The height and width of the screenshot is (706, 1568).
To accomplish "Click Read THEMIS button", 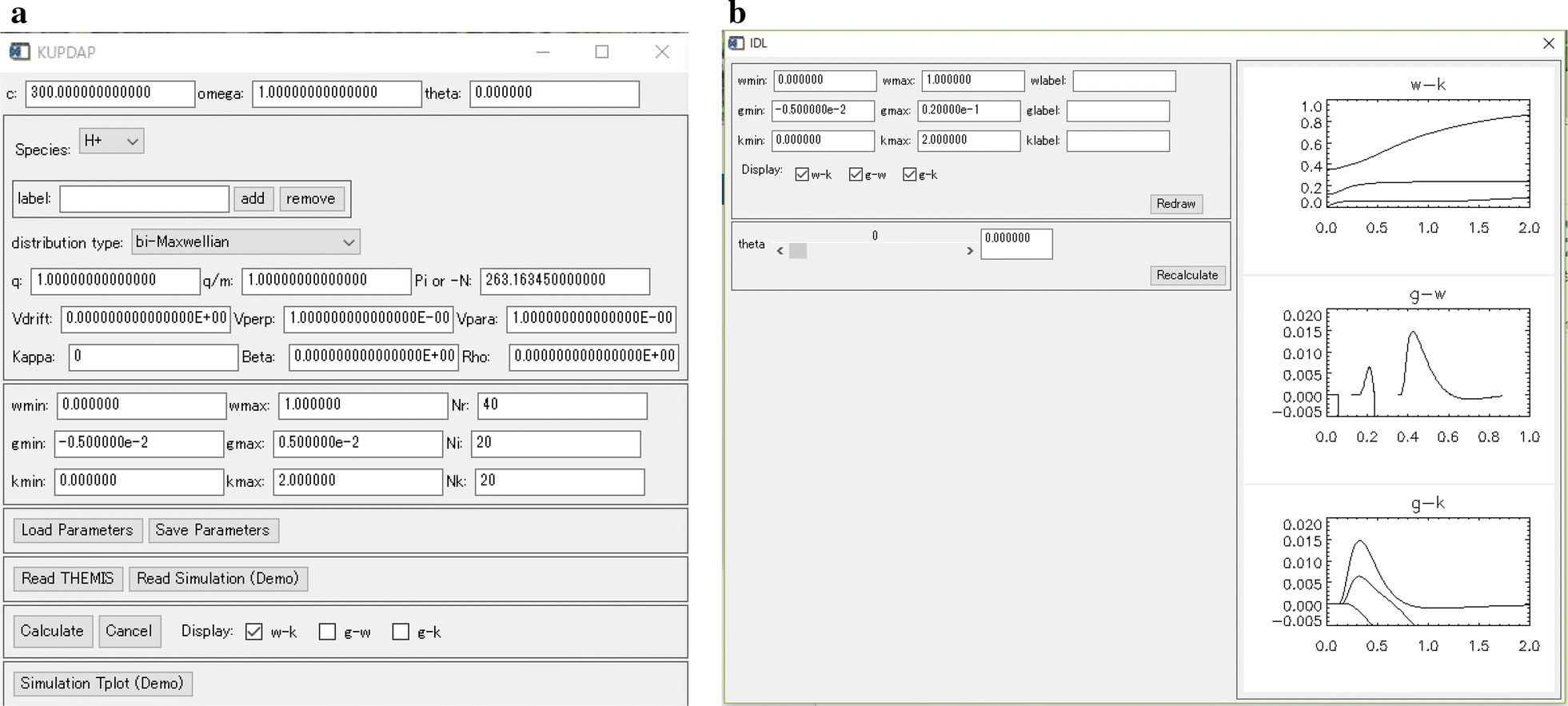I will pyautogui.click(x=68, y=578).
